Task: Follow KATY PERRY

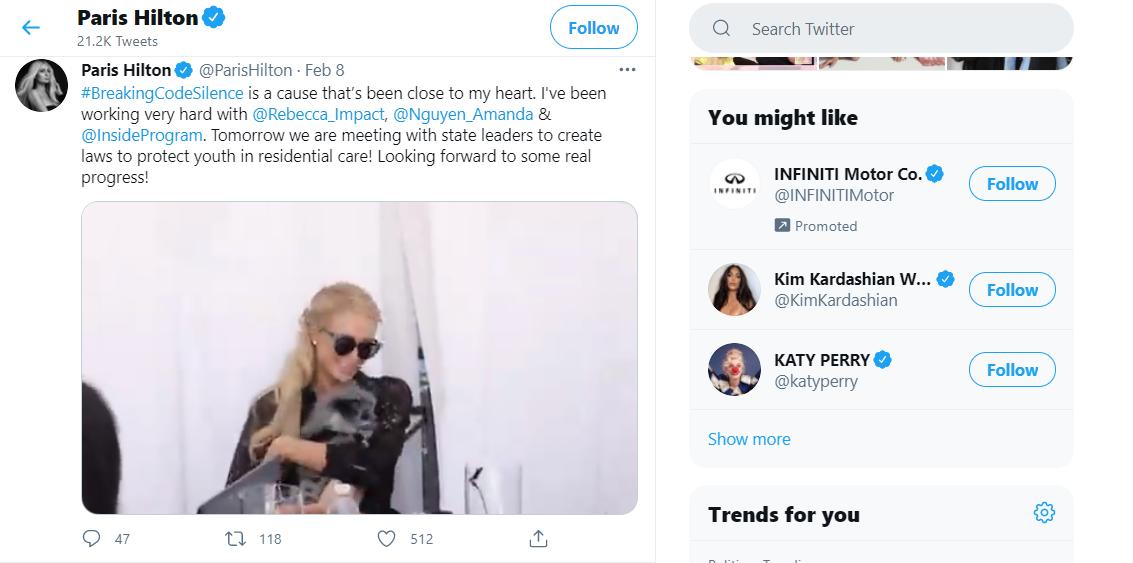Action: click(x=1011, y=370)
